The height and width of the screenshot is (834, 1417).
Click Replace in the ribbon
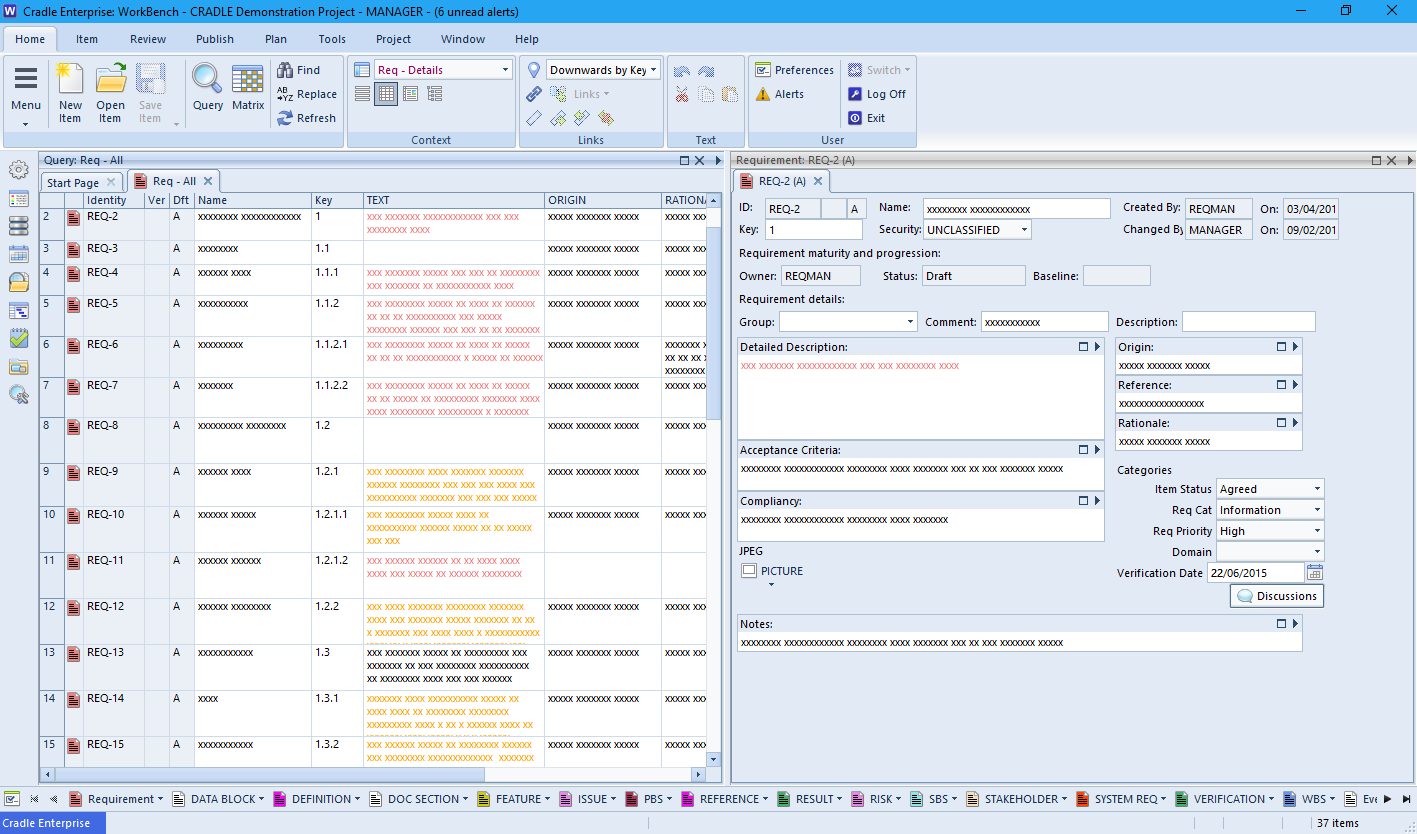pyautogui.click(x=307, y=94)
